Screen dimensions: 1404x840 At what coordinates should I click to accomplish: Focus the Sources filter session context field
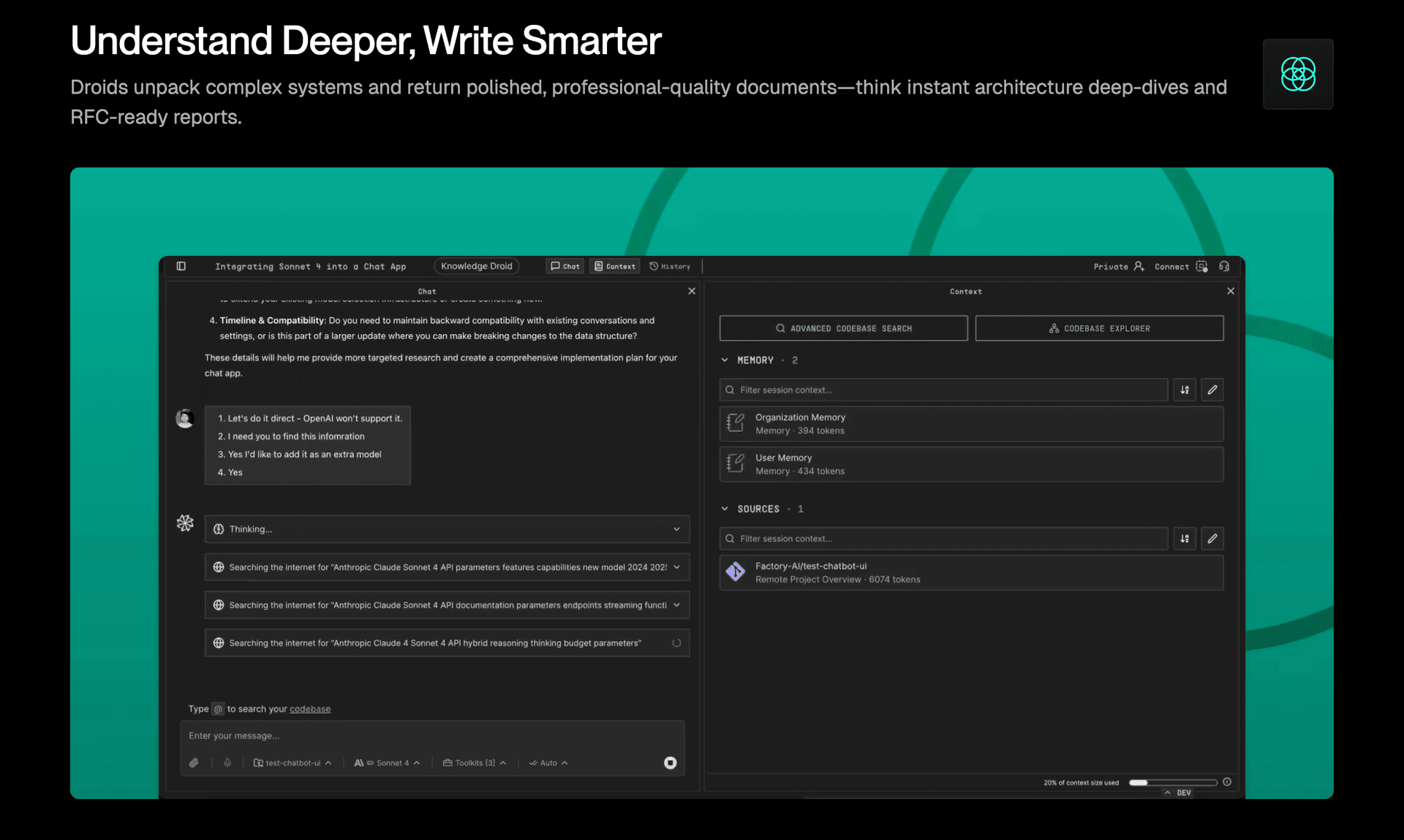point(943,539)
